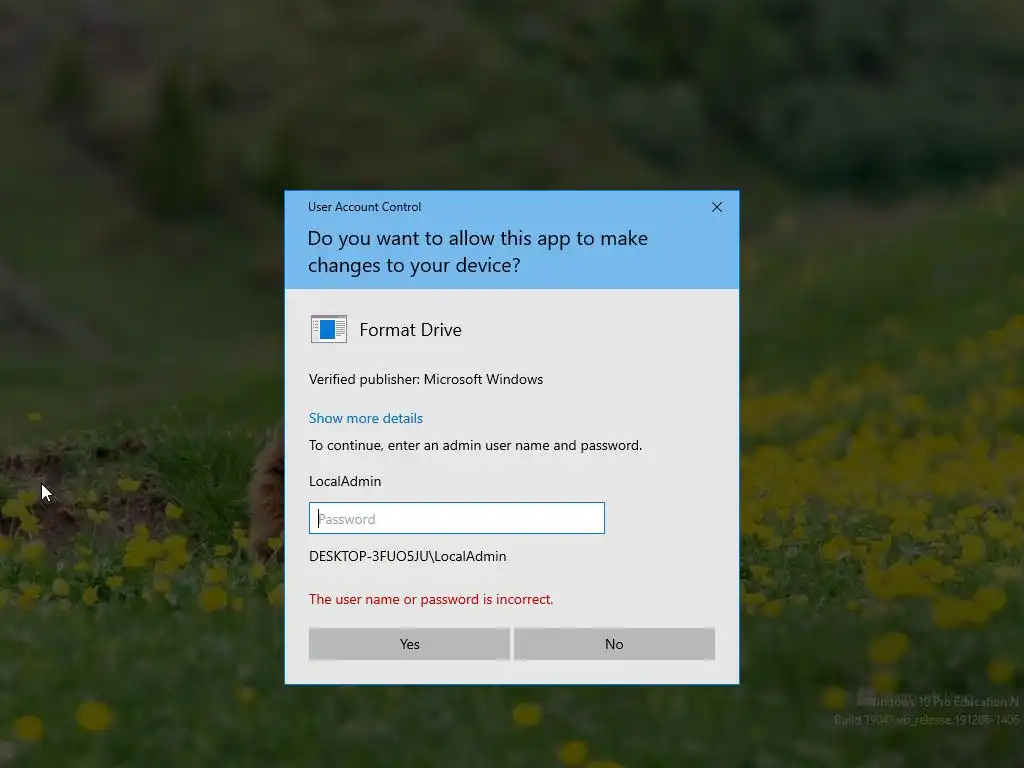Click the Build release watermark text
1024x768 pixels.
(927, 720)
